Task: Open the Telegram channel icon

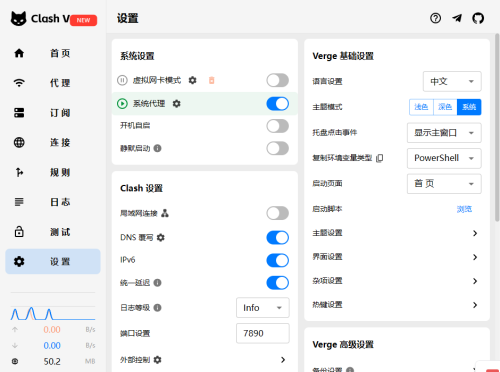Action: (x=457, y=18)
